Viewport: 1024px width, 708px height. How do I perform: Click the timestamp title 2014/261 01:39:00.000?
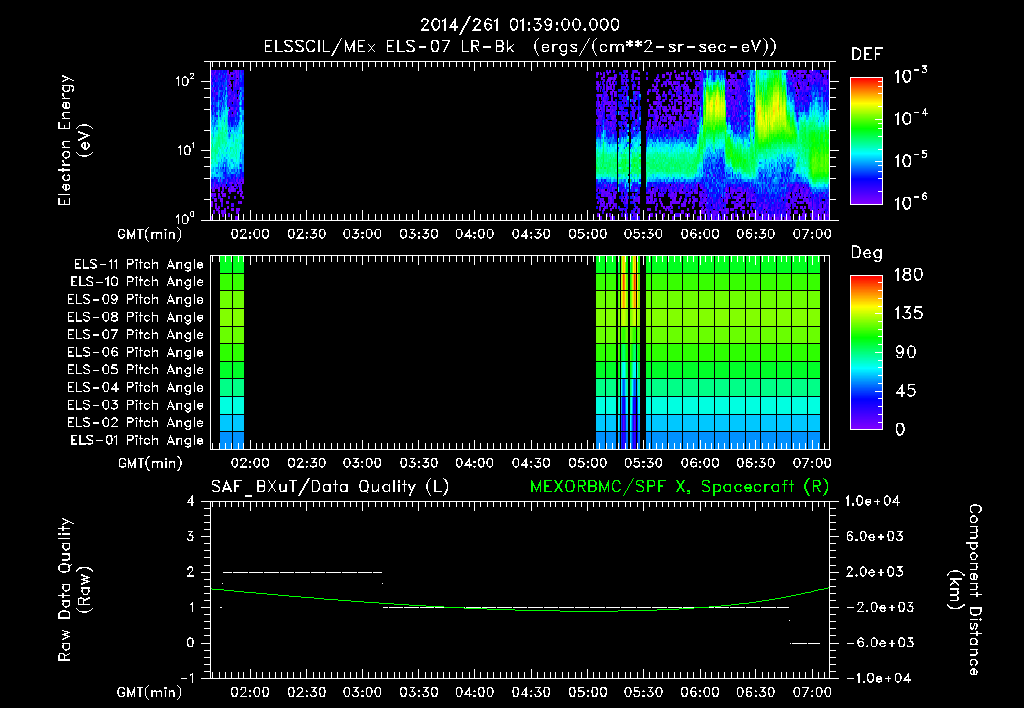click(520, 25)
